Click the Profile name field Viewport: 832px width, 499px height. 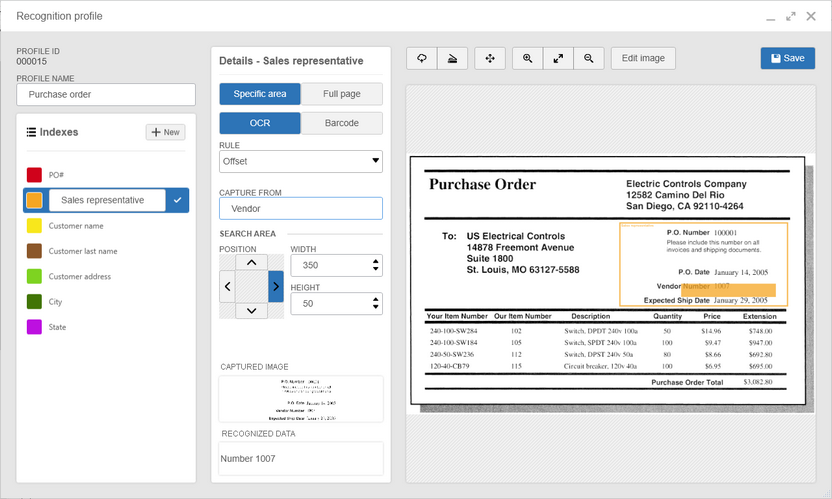coord(106,94)
